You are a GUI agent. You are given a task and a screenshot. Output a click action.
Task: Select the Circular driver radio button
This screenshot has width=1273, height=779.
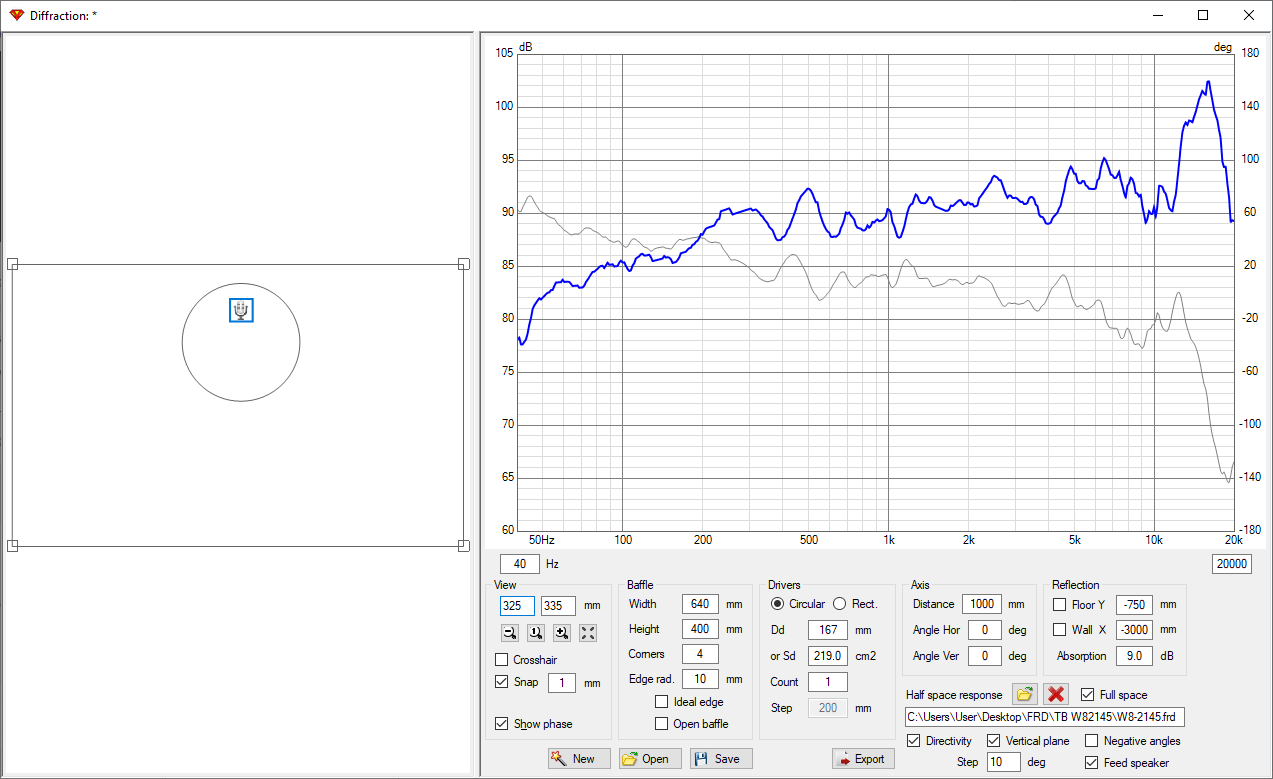pos(777,604)
